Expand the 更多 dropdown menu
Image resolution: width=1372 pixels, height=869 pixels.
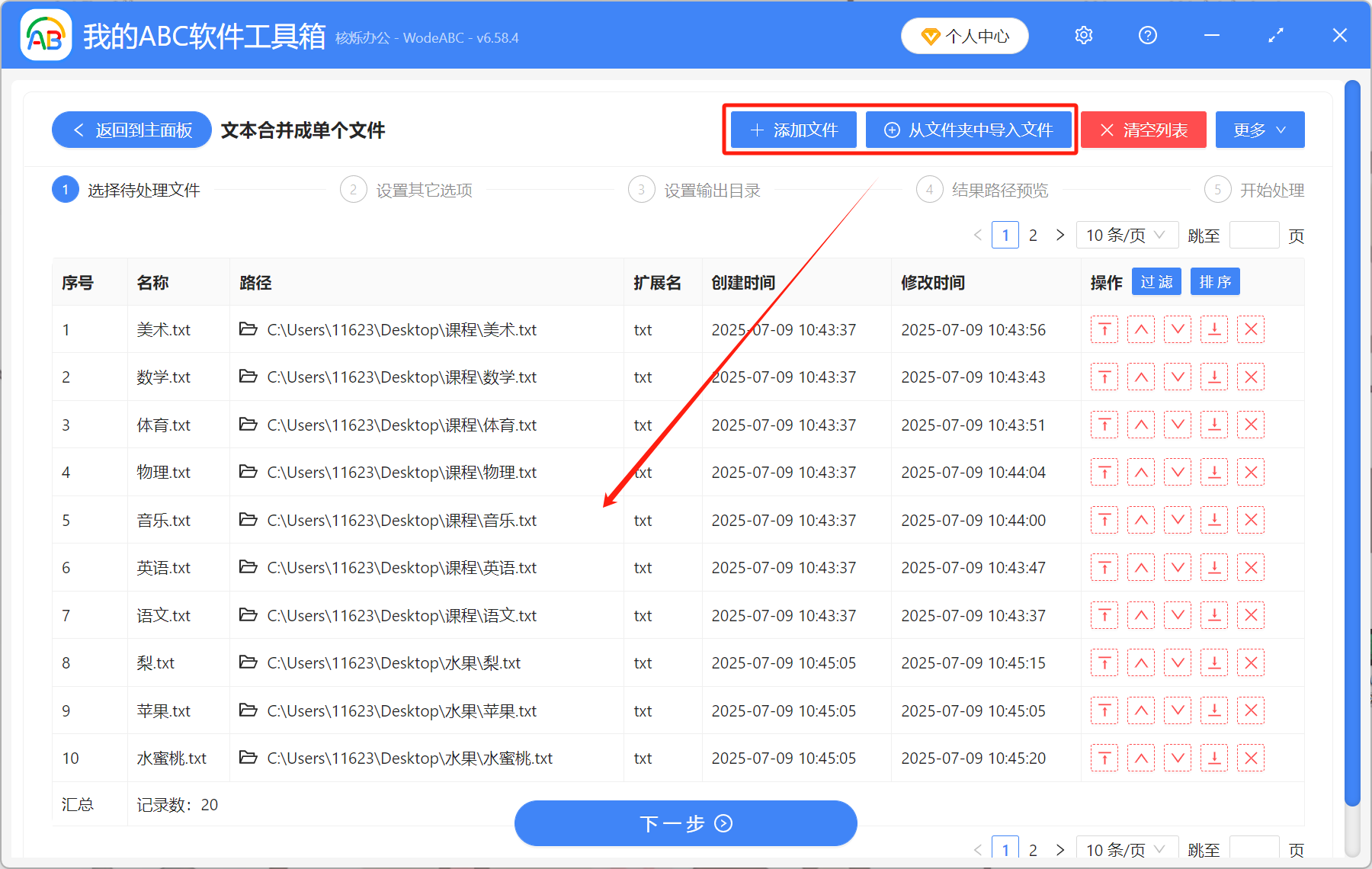[x=1259, y=130]
